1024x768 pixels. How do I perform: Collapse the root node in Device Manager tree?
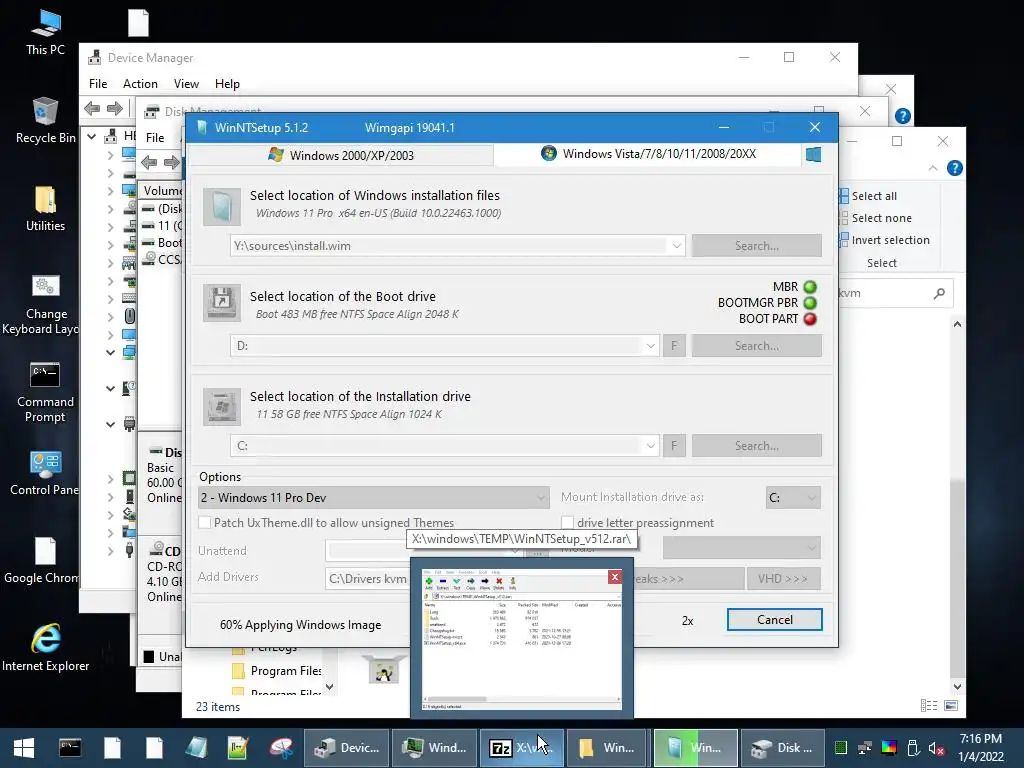tap(91, 136)
